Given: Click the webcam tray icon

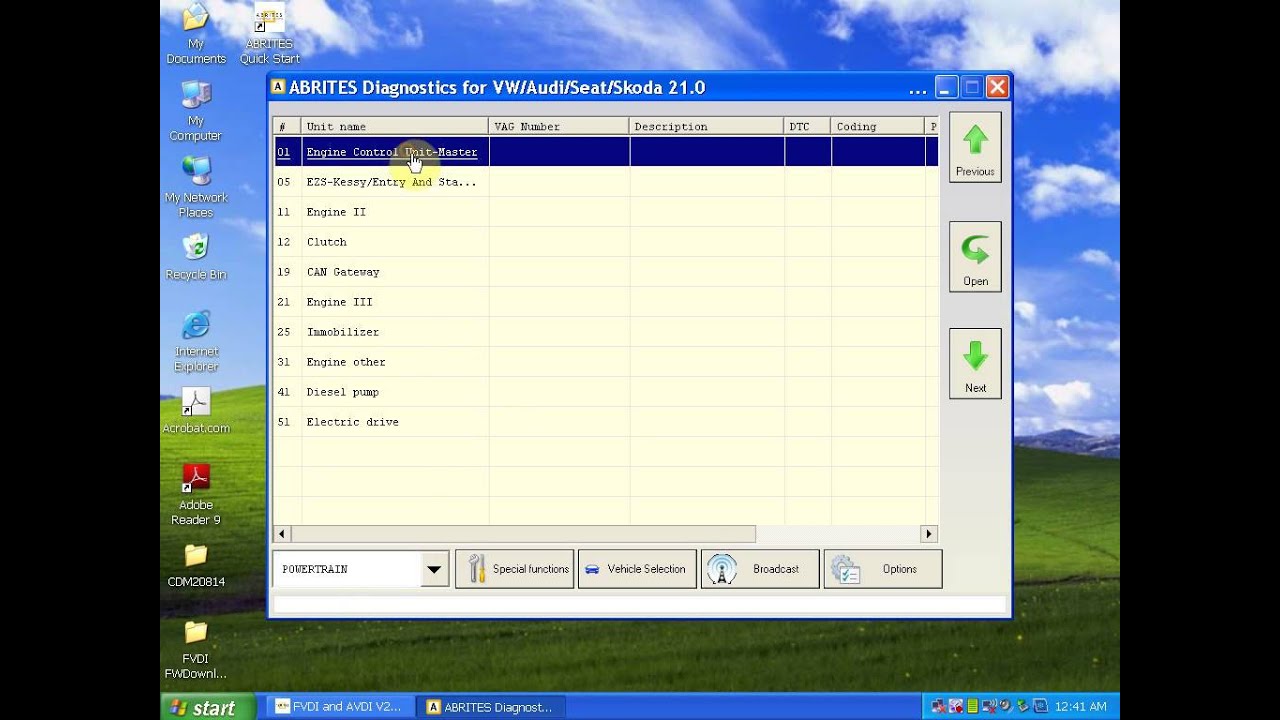Looking at the screenshot, I should pos(1006,705).
